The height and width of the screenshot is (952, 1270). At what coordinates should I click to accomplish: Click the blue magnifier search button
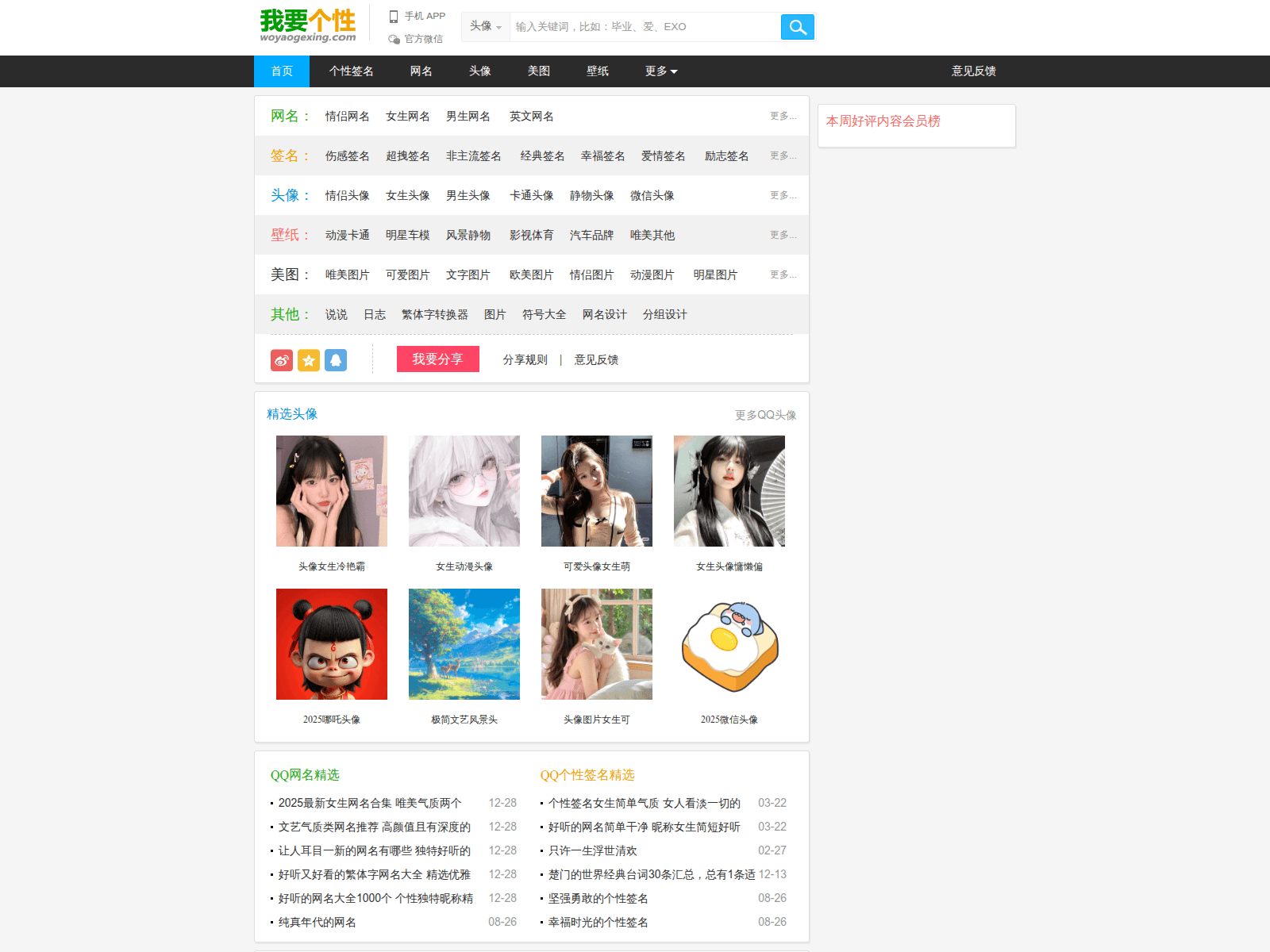797,27
